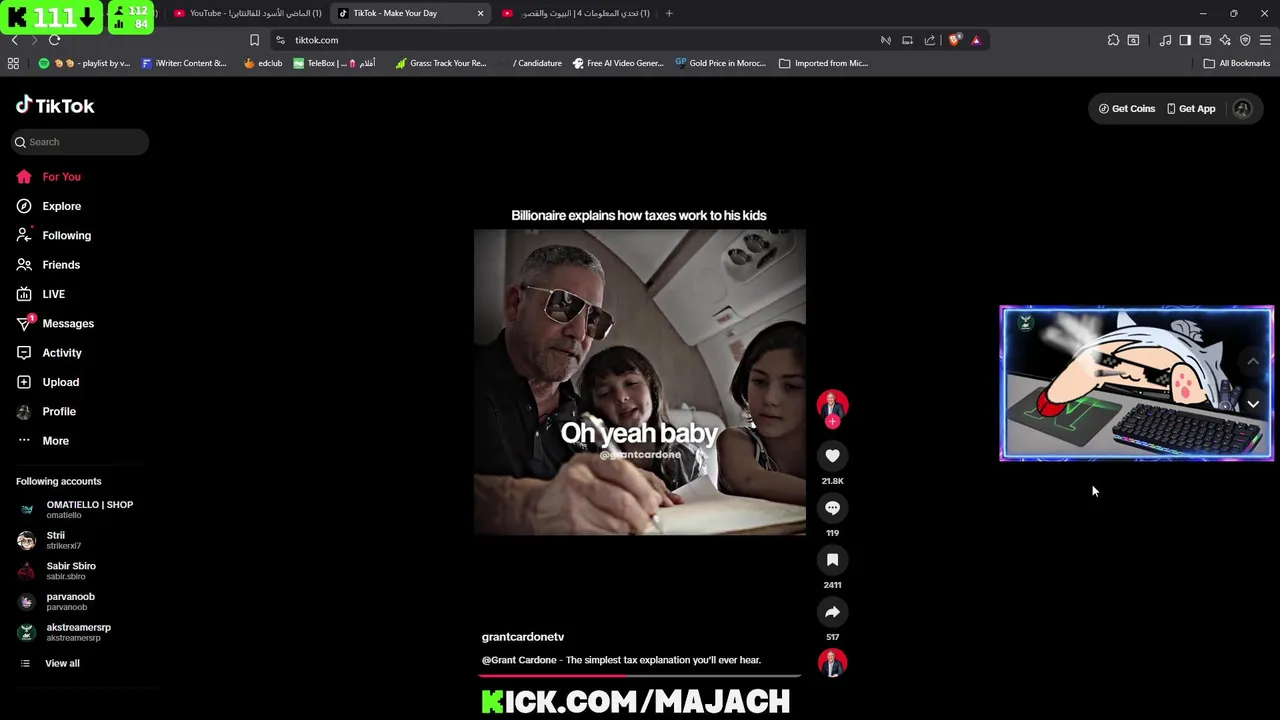This screenshot has height=720, width=1280.
Task: Expand the Imported from Microsoft bookmarks folder
Action: [x=823, y=63]
